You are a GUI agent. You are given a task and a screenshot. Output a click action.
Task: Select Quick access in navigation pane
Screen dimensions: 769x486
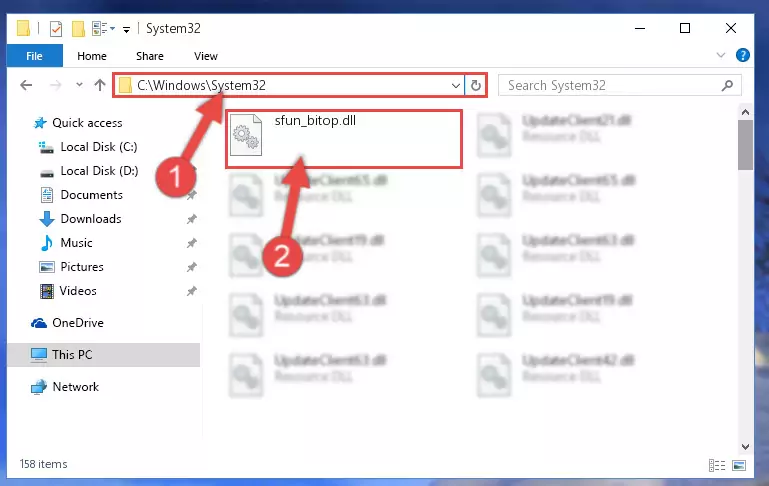point(87,123)
